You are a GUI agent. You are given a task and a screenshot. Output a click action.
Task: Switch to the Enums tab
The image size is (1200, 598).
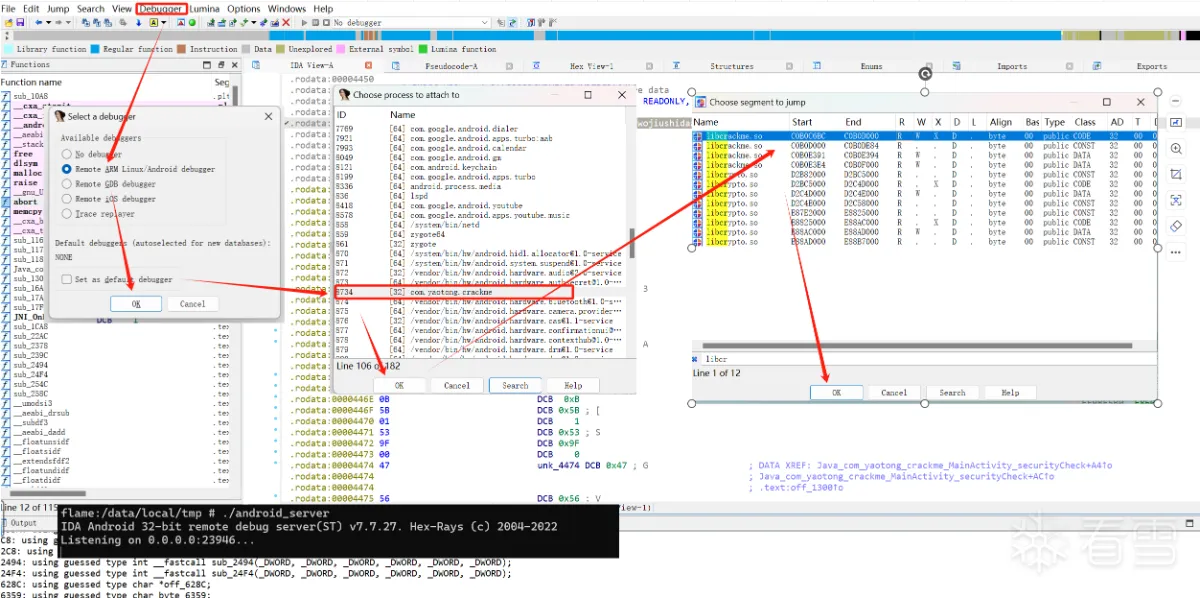click(871, 66)
